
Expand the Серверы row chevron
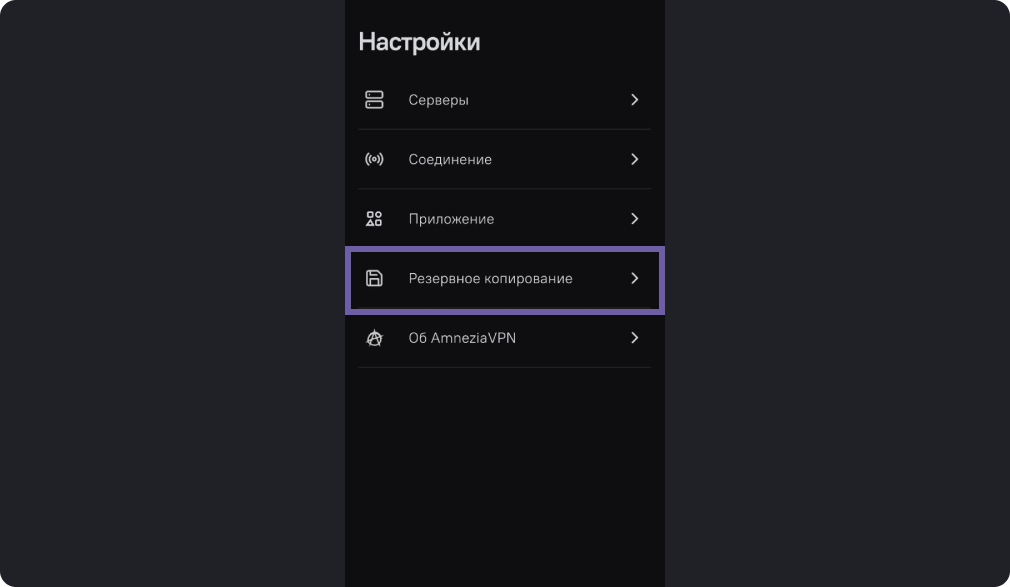[x=634, y=100]
